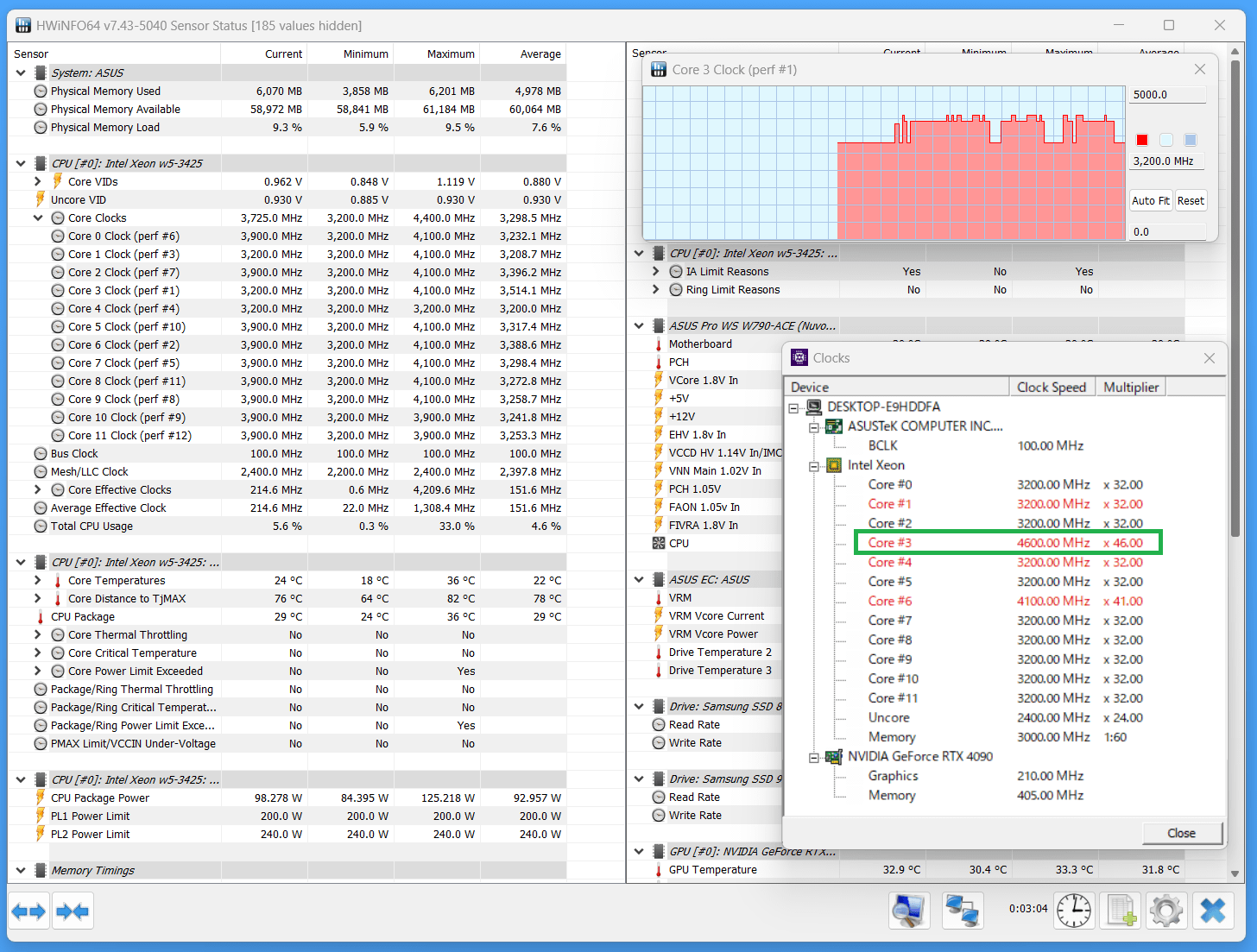Click the HWiNFO64 title bar app icon

pyautogui.click(x=23, y=25)
